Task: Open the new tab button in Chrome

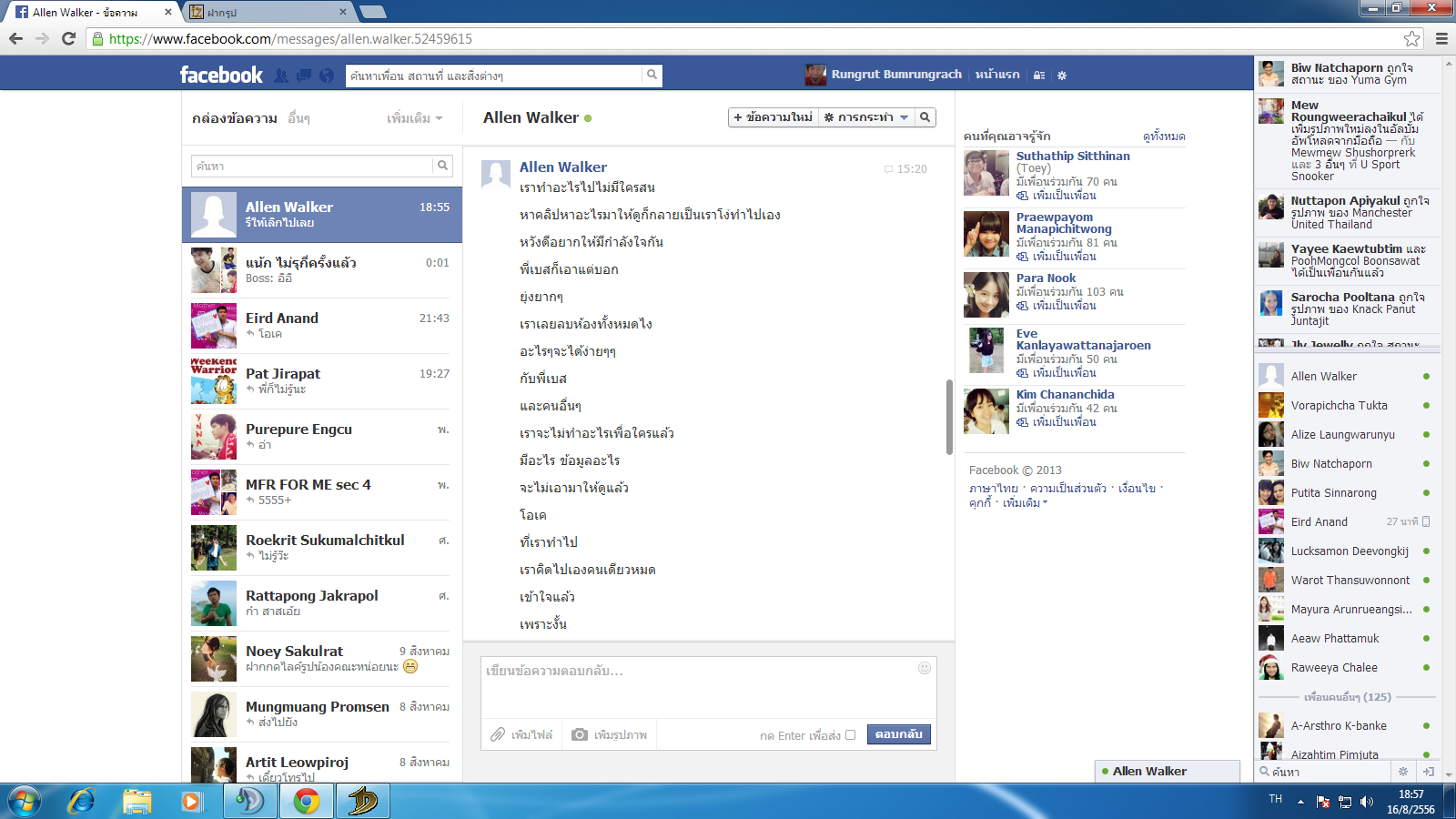Action: (373, 12)
